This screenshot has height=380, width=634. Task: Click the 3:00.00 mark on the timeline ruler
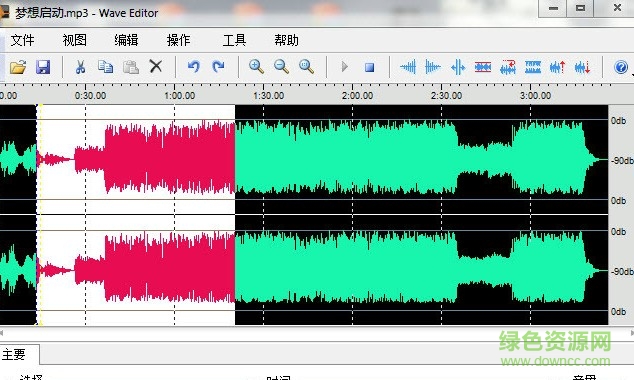[x=535, y=96]
